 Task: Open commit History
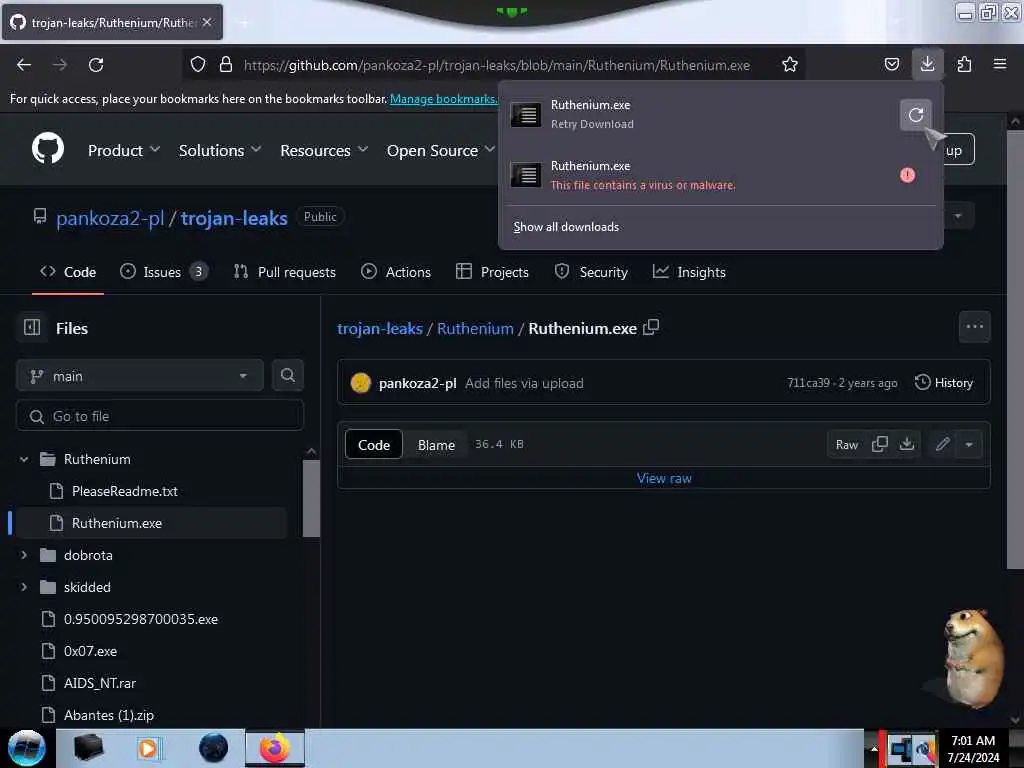click(944, 383)
